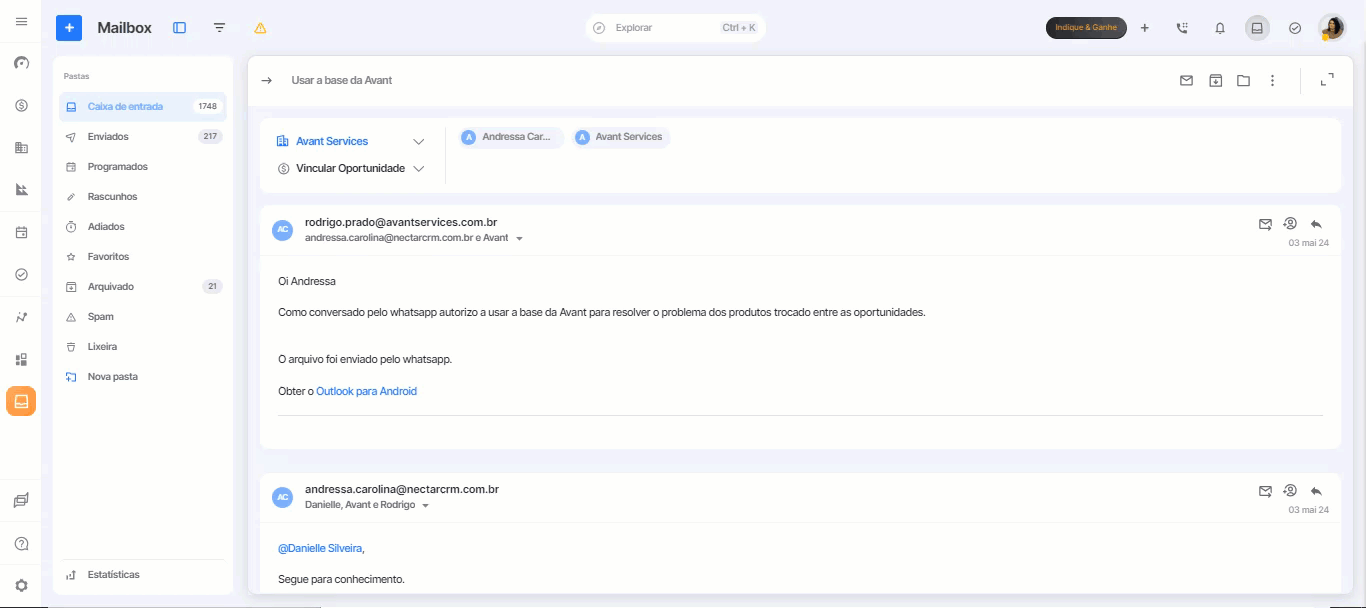Select the Caixa de entrada folder
Image resolution: width=1366 pixels, height=608 pixels.
click(143, 106)
